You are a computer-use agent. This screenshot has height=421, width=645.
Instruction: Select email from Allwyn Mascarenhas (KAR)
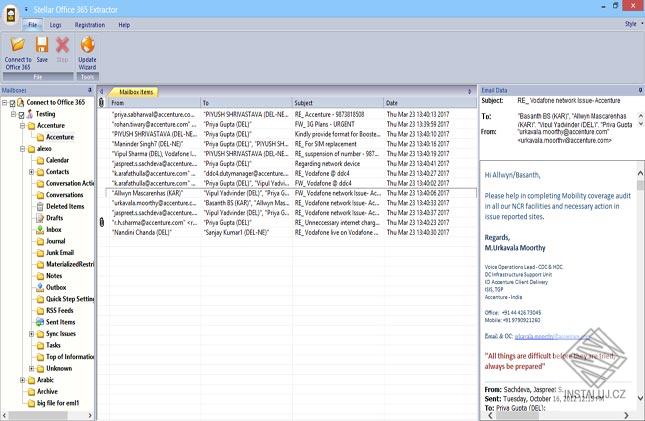tap(291, 193)
